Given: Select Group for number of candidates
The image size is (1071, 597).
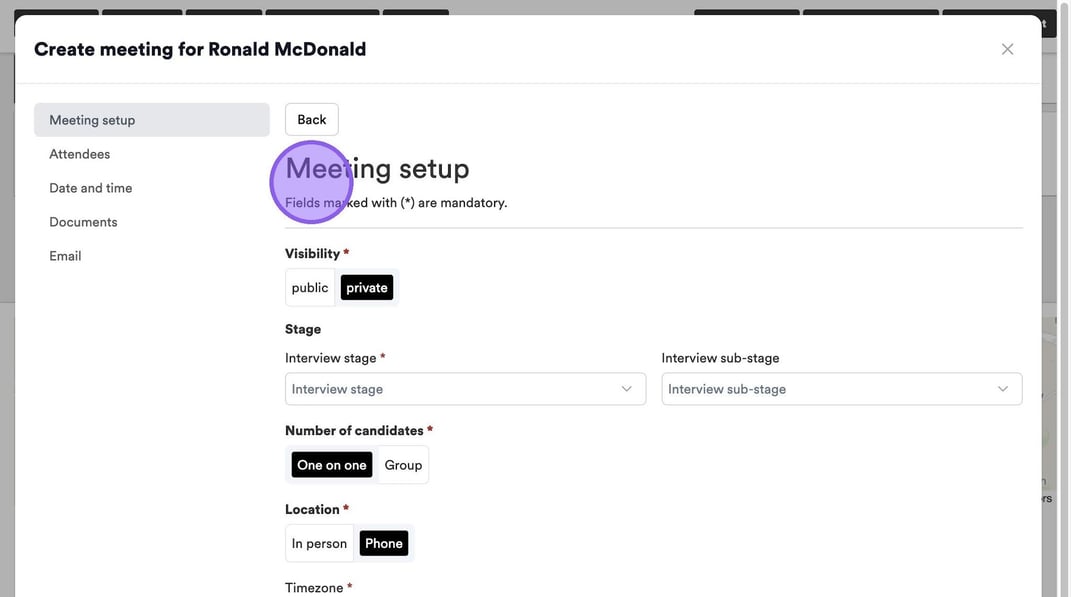Looking at the screenshot, I should click(403, 465).
